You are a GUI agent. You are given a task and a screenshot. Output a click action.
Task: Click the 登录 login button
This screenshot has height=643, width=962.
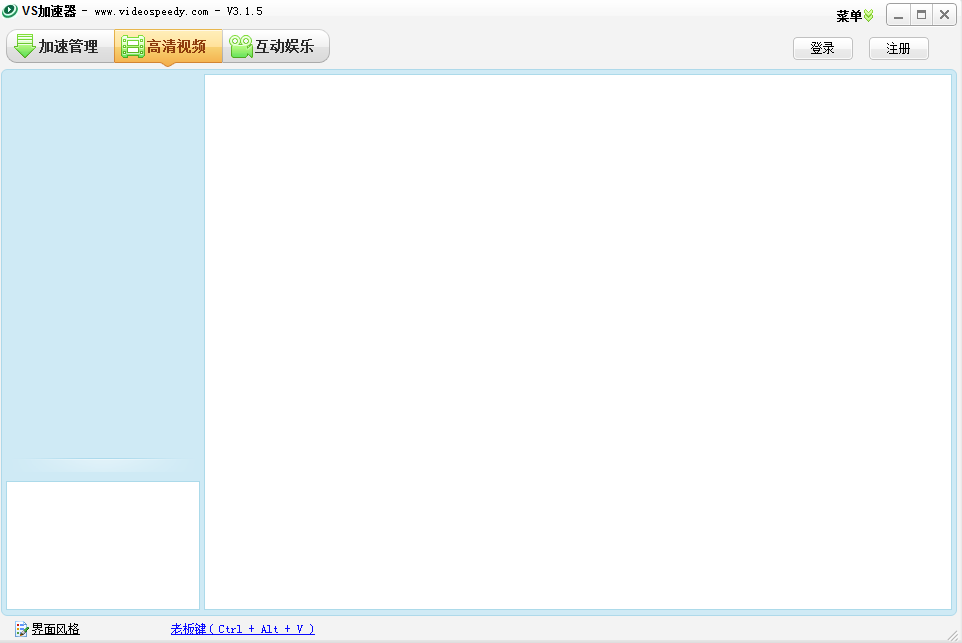click(823, 48)
